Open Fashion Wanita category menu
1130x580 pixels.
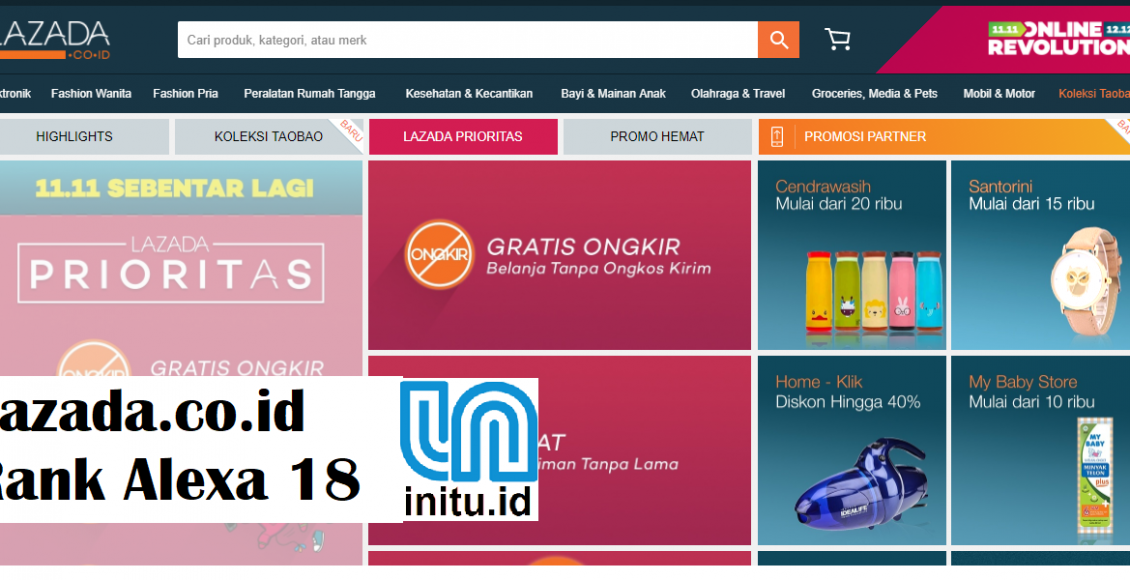tap(91, 94)
